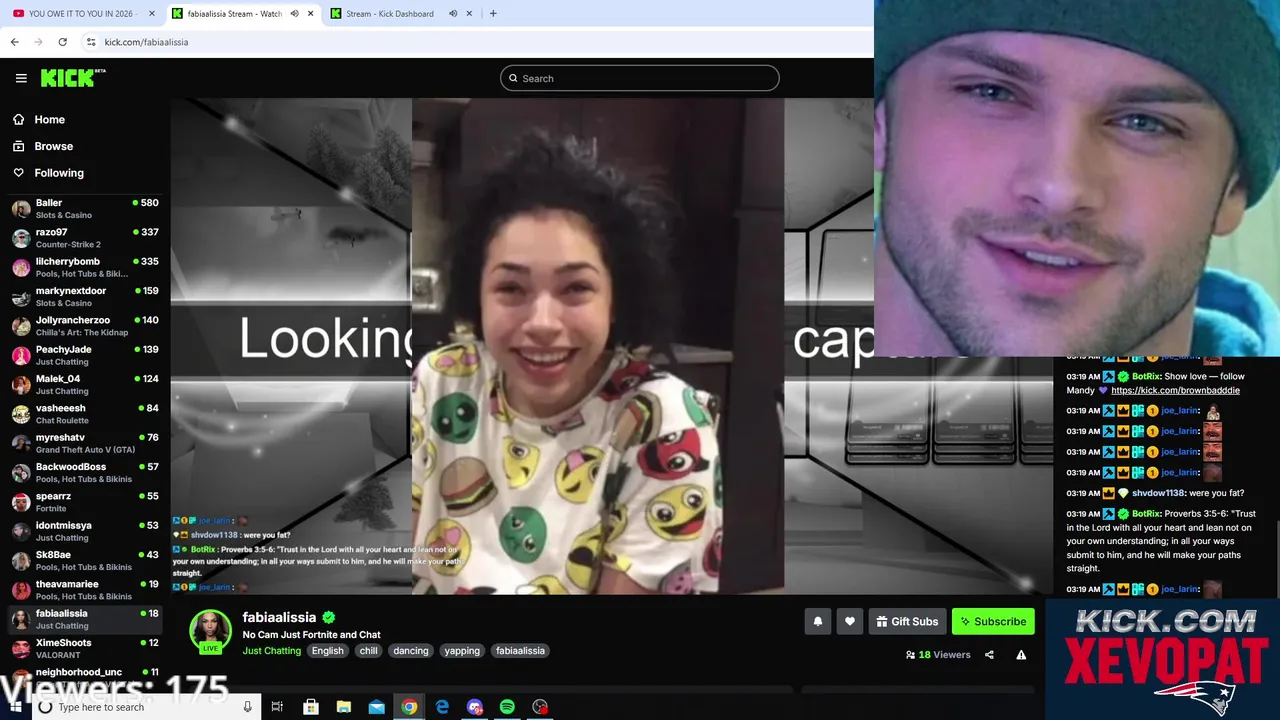Open BackwoodBoss channel in sidebar
The height and width of the screenshot is (720, 1280).
[x=85, y=472]
